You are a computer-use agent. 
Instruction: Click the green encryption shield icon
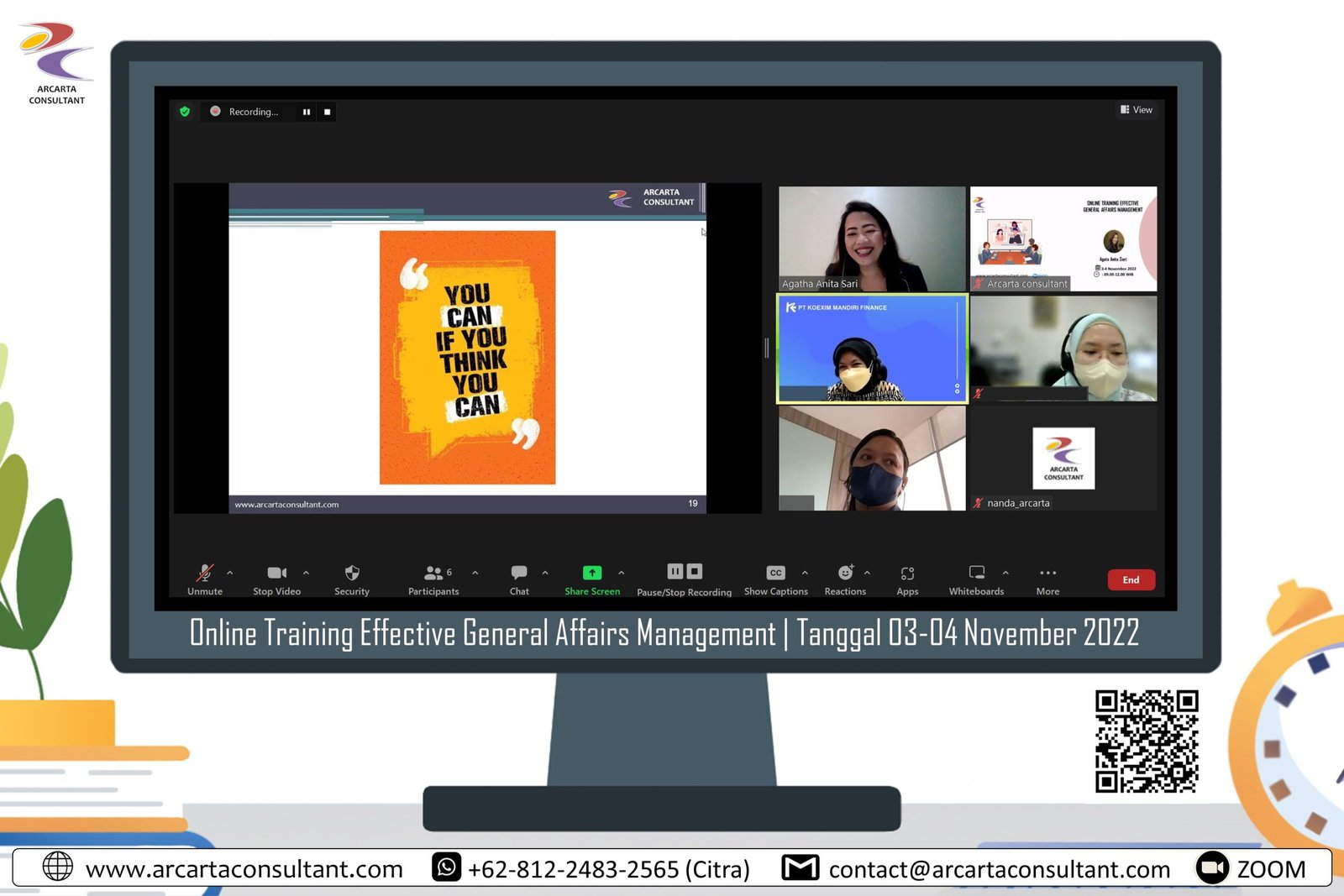click(x=185, y=112)
